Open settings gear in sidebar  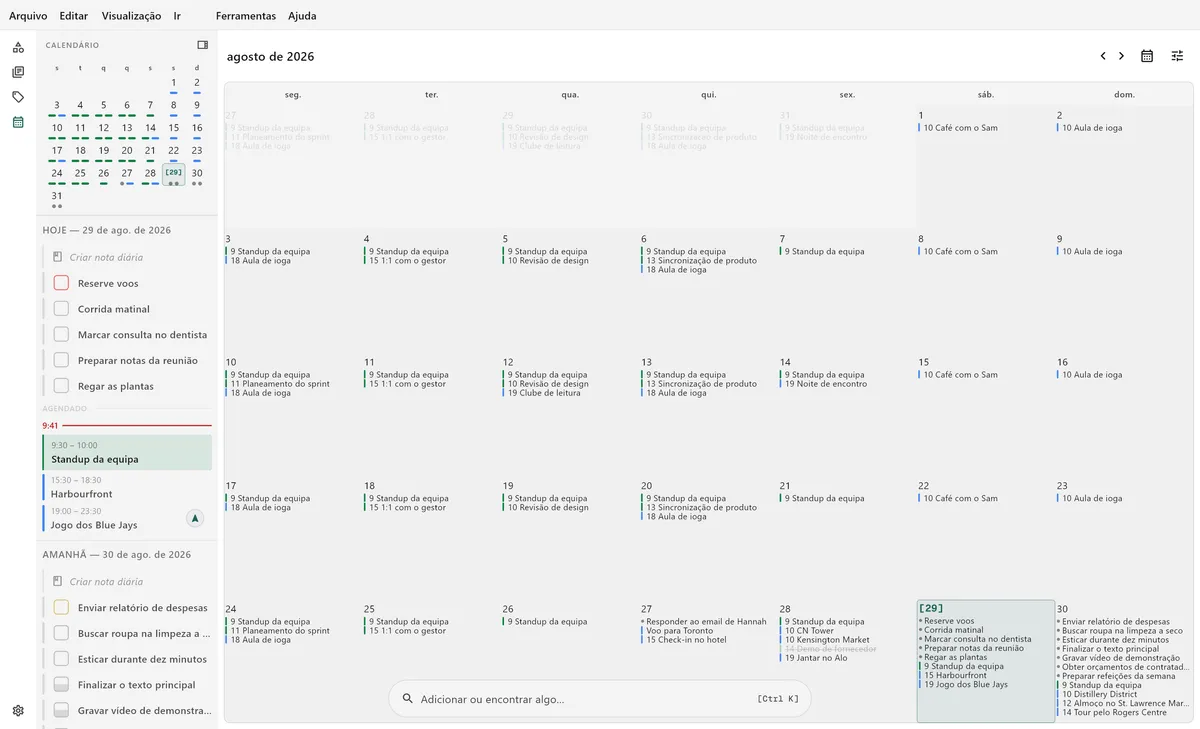[x=18, y=711]
